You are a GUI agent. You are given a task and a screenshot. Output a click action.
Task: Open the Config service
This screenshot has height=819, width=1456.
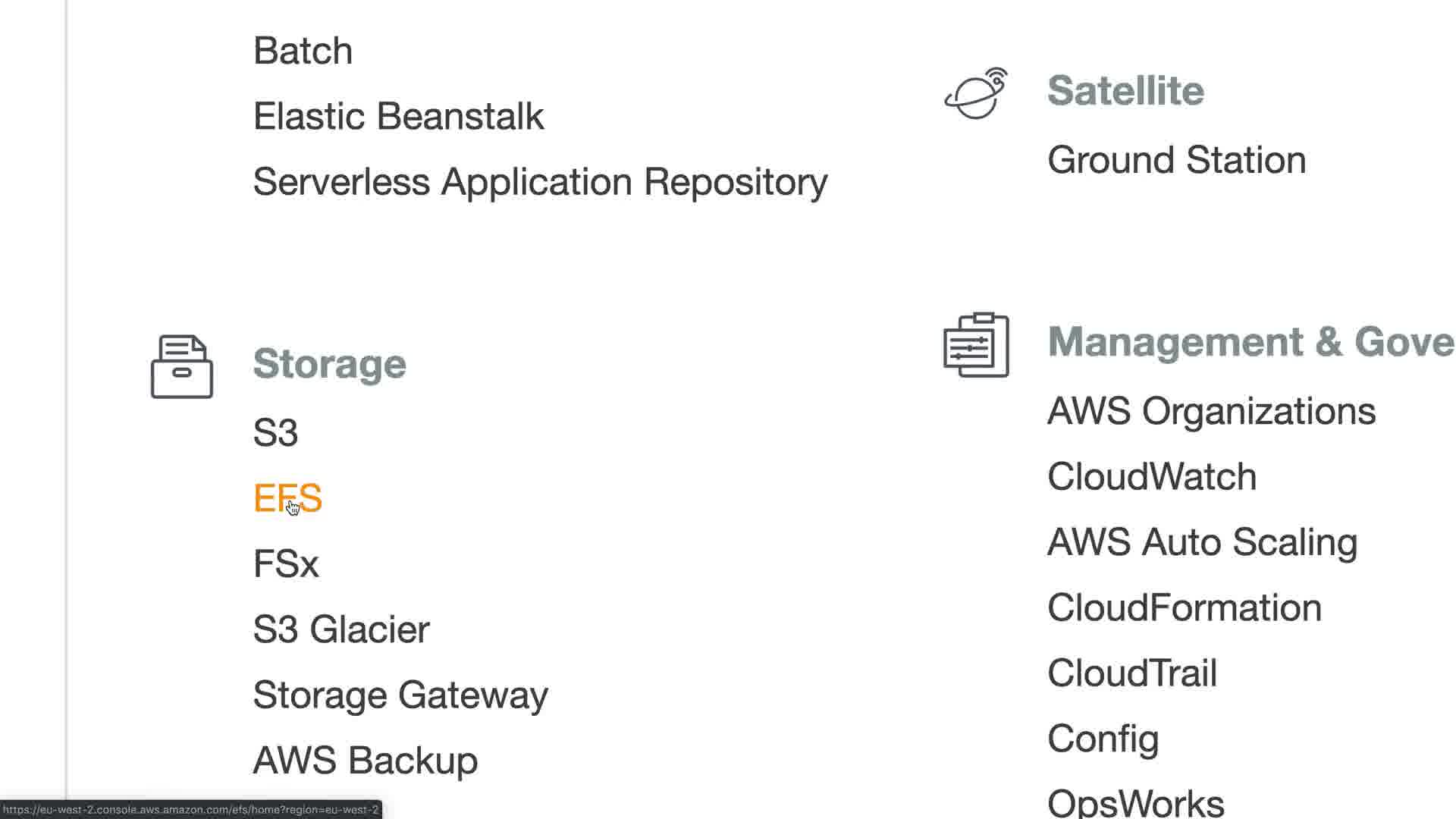1103,739
